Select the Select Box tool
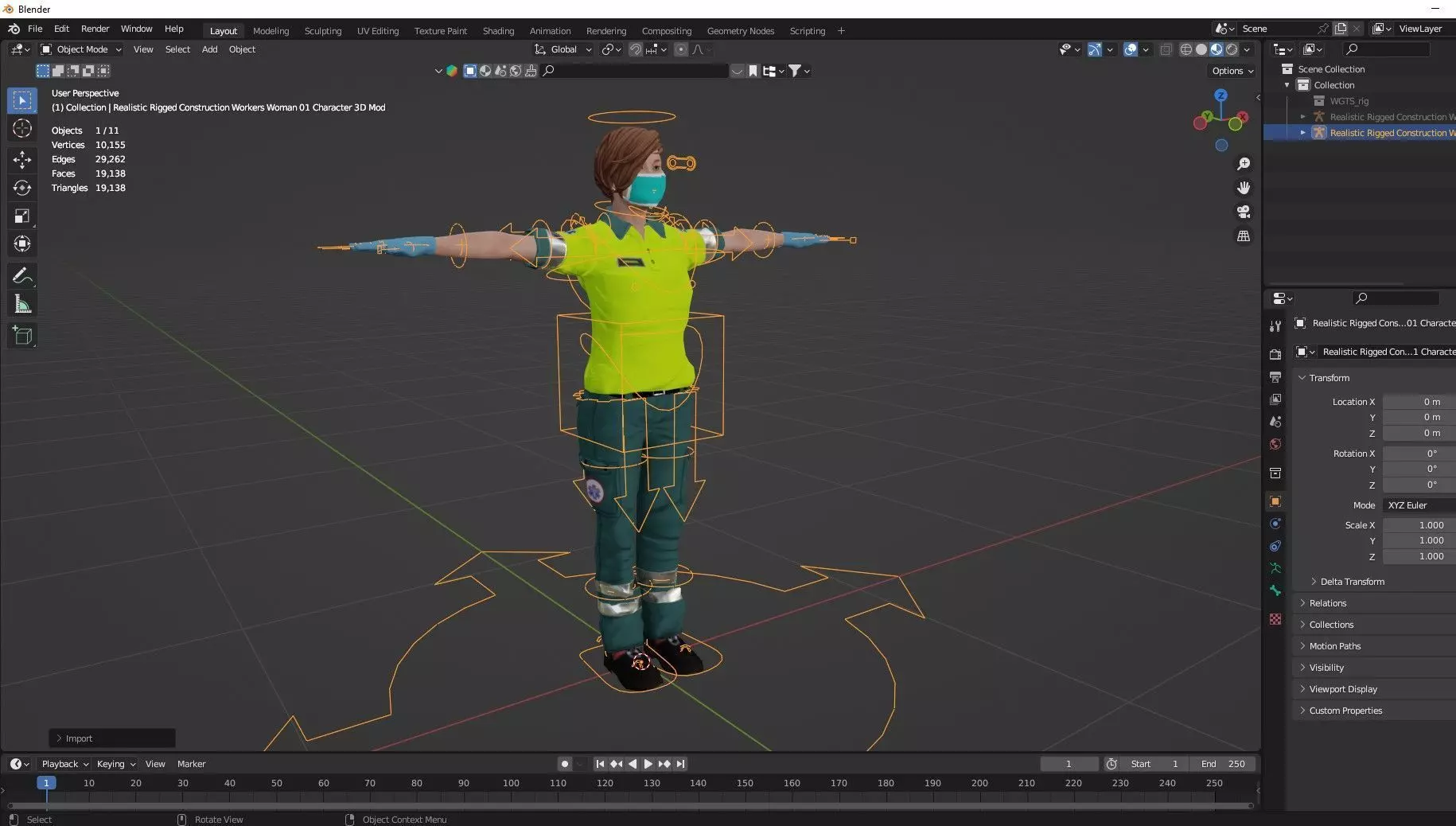 [x=22, y=100]
